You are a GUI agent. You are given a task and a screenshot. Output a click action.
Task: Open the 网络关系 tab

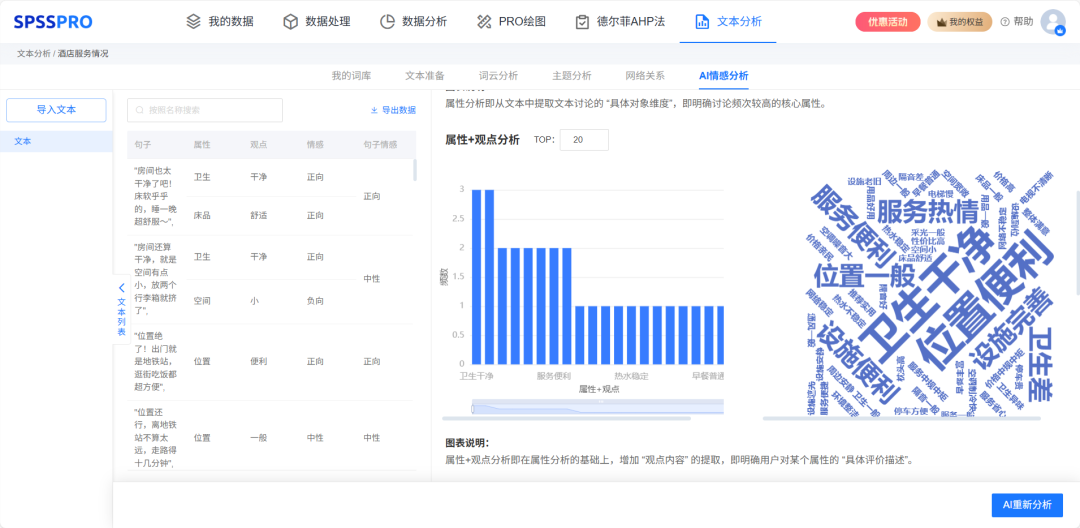point(645,76)
